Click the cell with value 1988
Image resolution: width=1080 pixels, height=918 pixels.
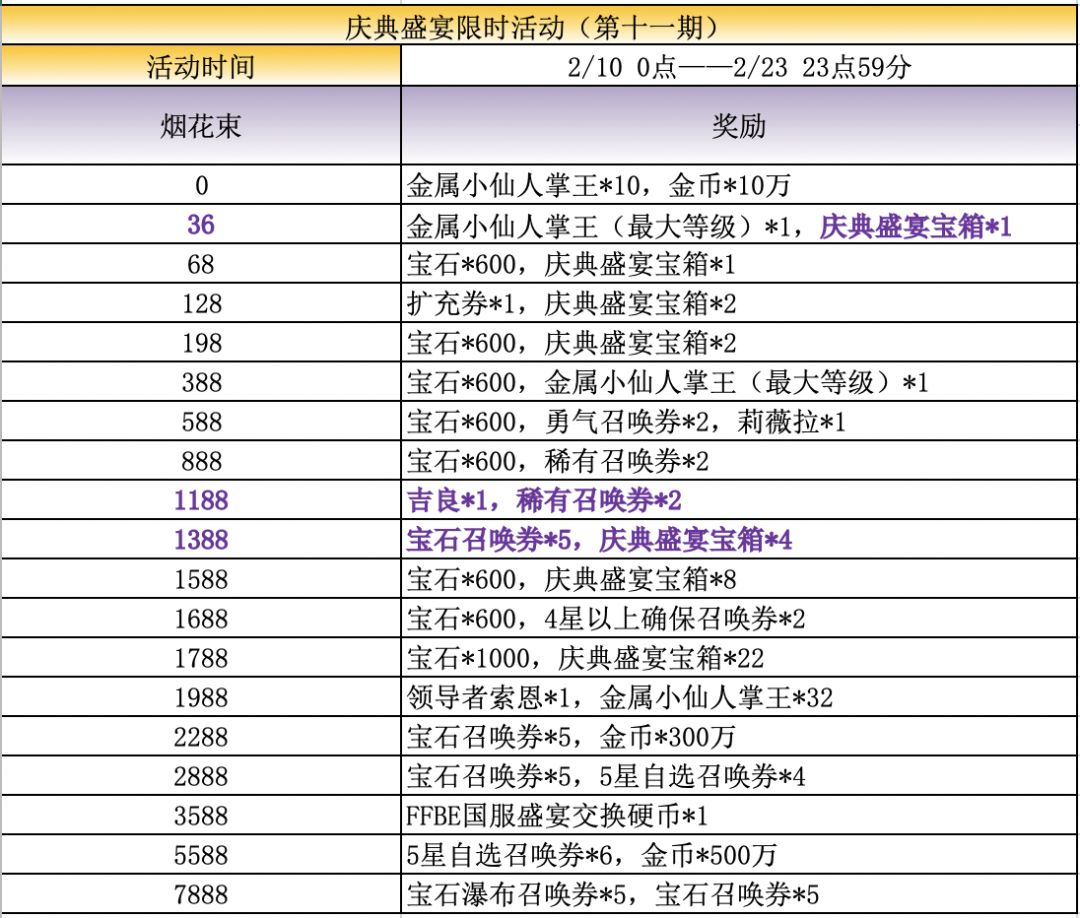pyautogui.click(x=200, y=698)
